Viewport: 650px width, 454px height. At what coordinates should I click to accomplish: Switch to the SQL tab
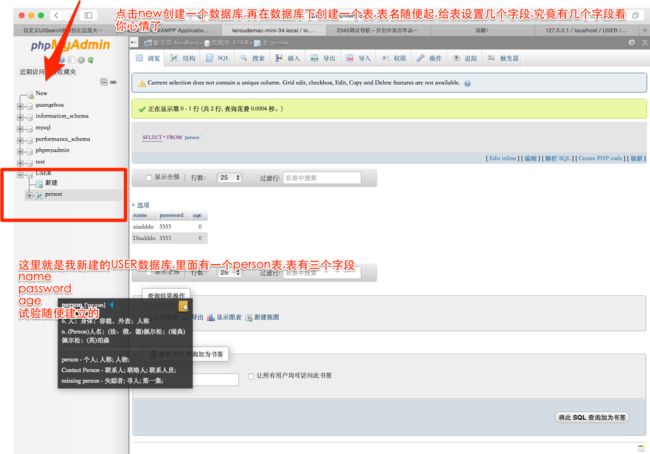tap(218, 58)
